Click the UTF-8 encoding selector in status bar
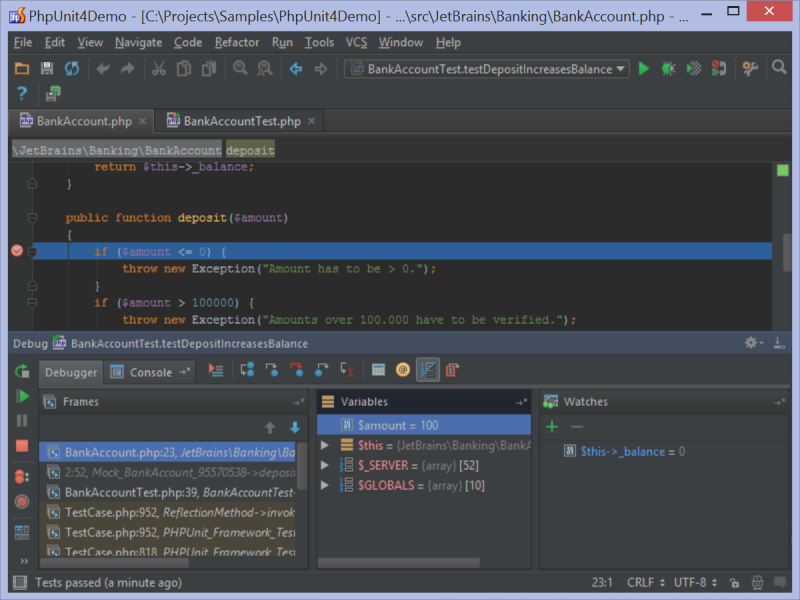 pos(690,582)
